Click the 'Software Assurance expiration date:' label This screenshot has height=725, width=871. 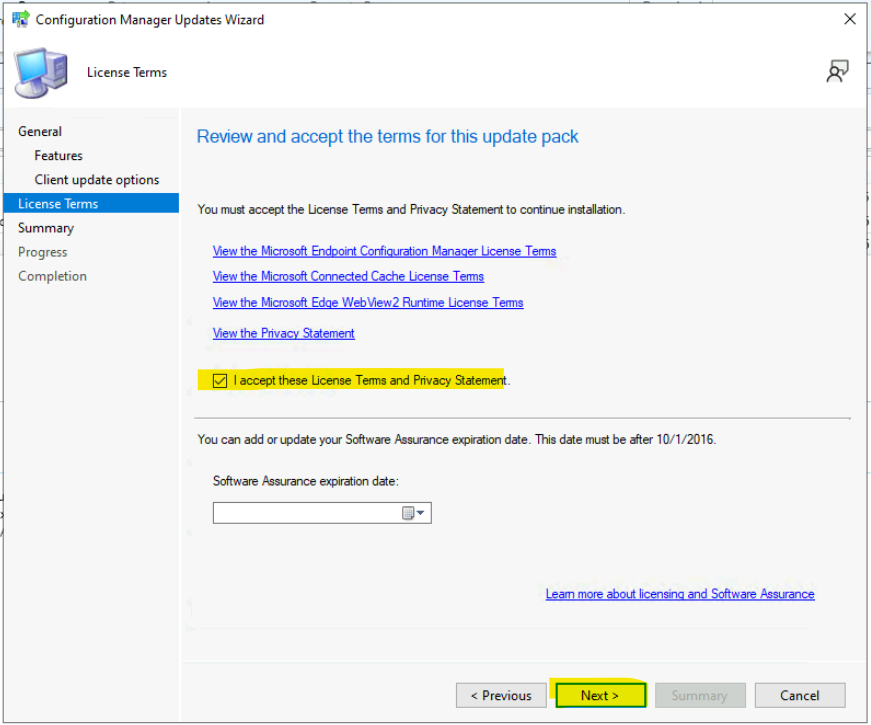306,481
